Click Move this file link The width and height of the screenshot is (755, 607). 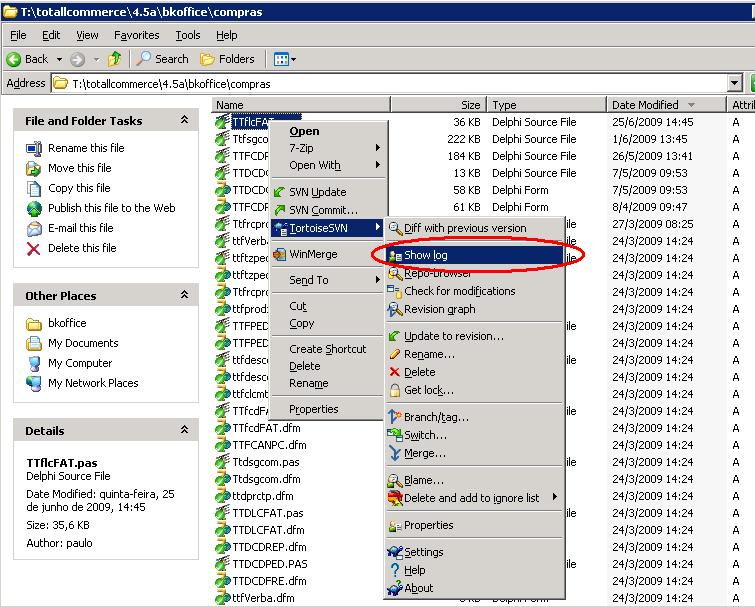pos(79,168)
